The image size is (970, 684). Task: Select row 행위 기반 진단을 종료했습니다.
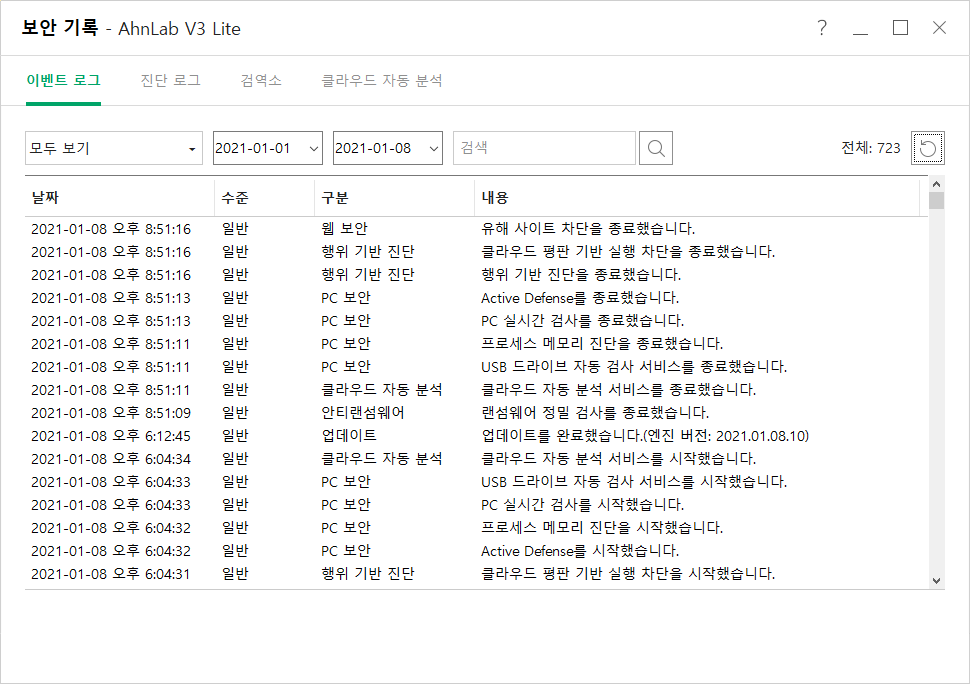point(476,275)
